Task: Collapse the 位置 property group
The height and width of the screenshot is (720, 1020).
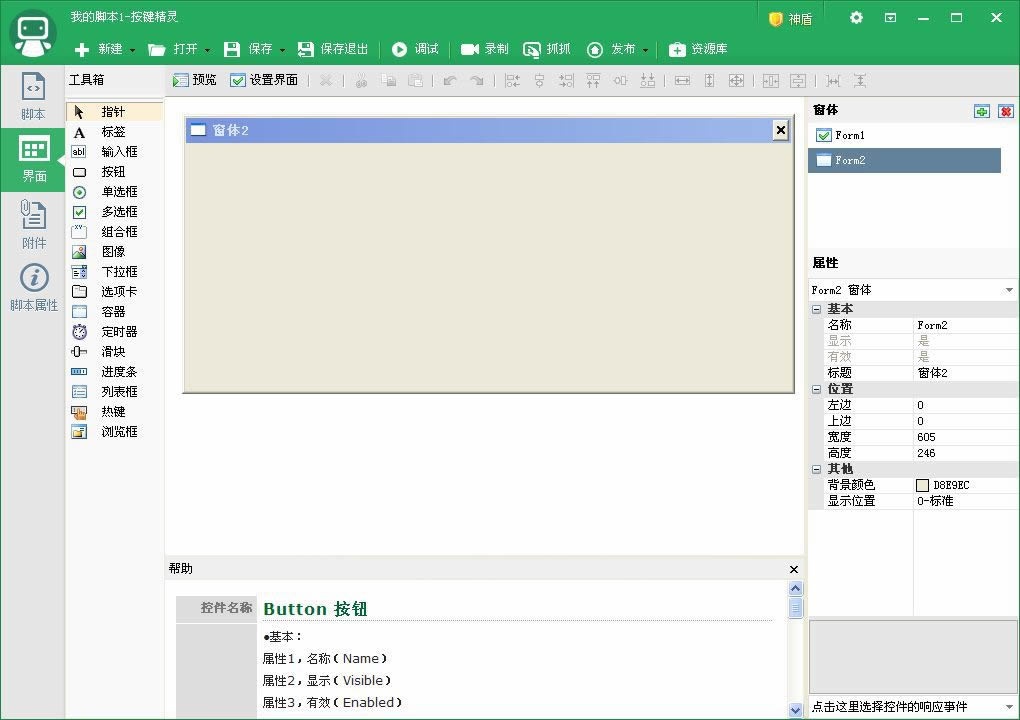Action: click(816, 389)
